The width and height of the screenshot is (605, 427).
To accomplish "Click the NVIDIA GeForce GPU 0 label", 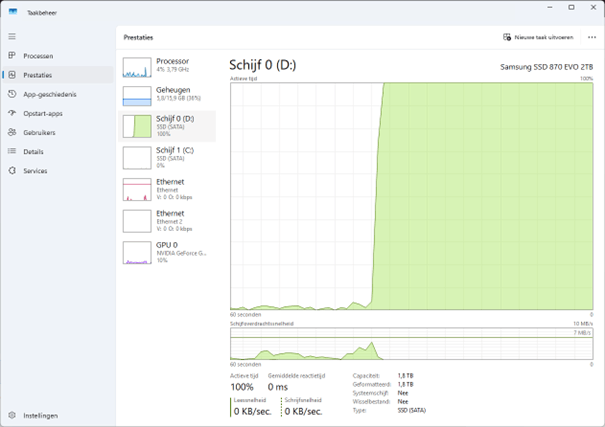I will (x=181, y=253).
